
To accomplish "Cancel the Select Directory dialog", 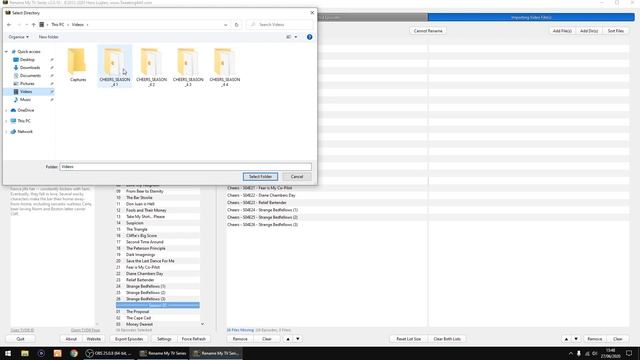I will click(297, 176).
